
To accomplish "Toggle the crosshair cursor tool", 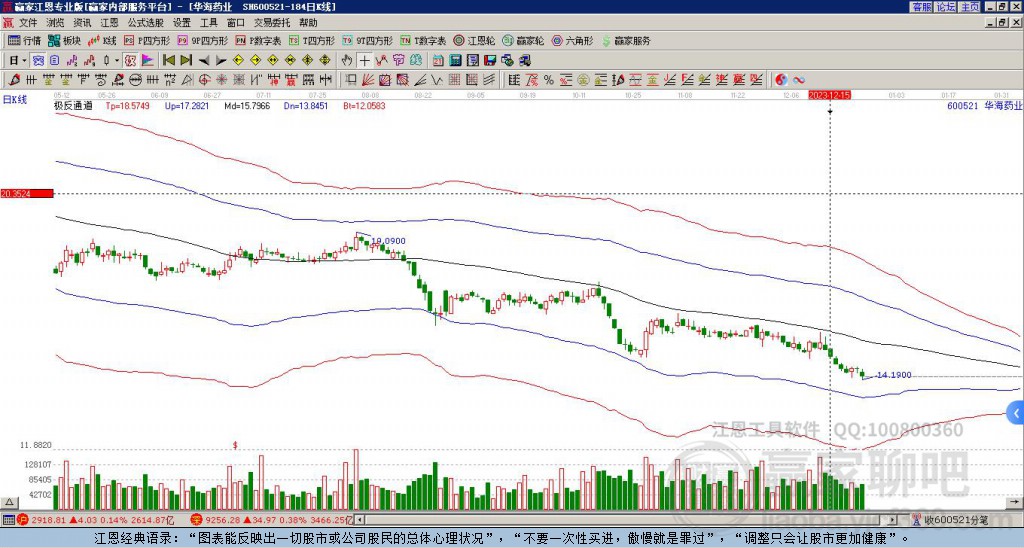I will pyautogui.click(x=364, y=61).
